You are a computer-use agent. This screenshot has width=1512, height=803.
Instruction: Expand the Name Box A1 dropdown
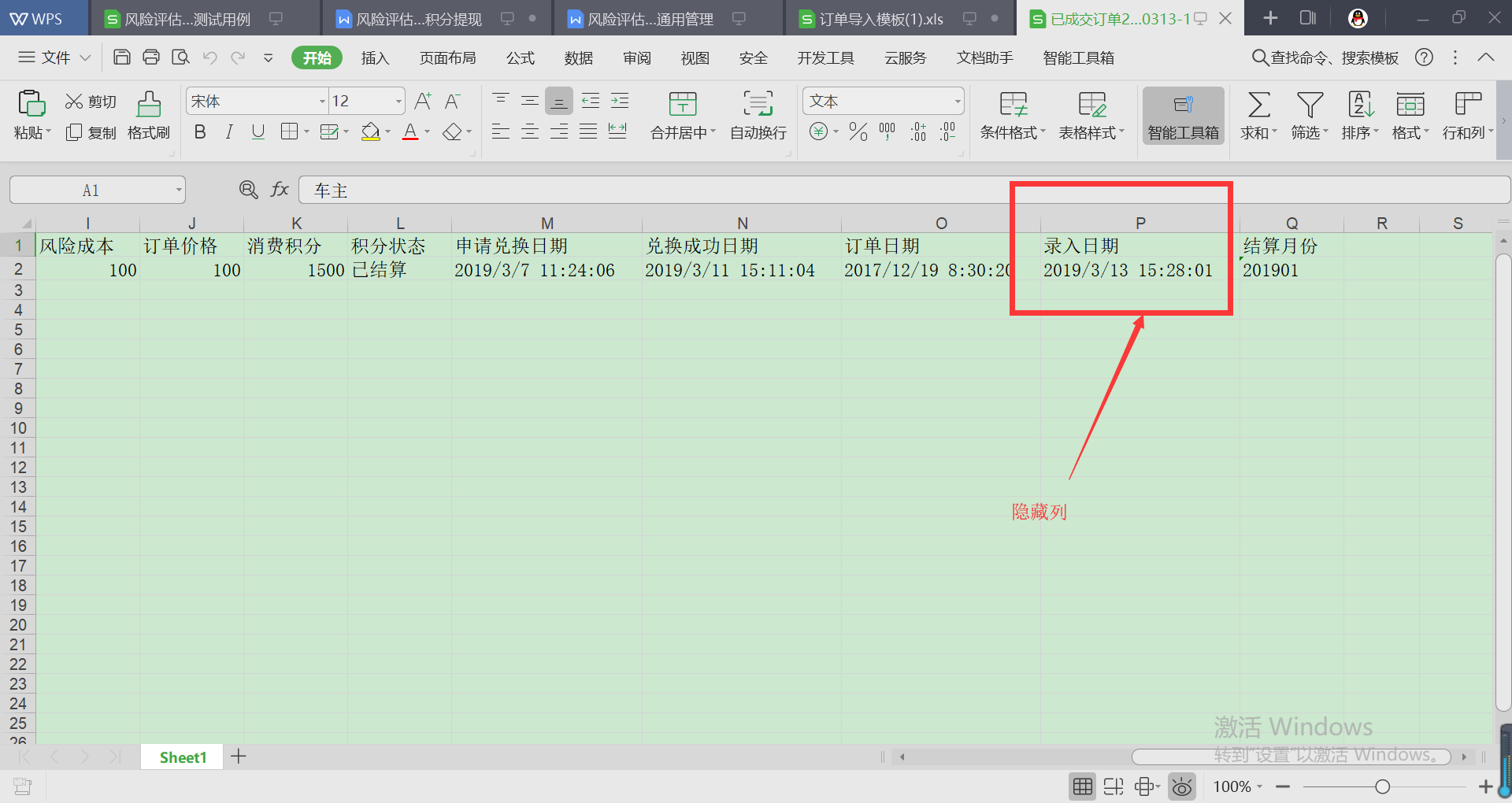(x=179, y=190)
